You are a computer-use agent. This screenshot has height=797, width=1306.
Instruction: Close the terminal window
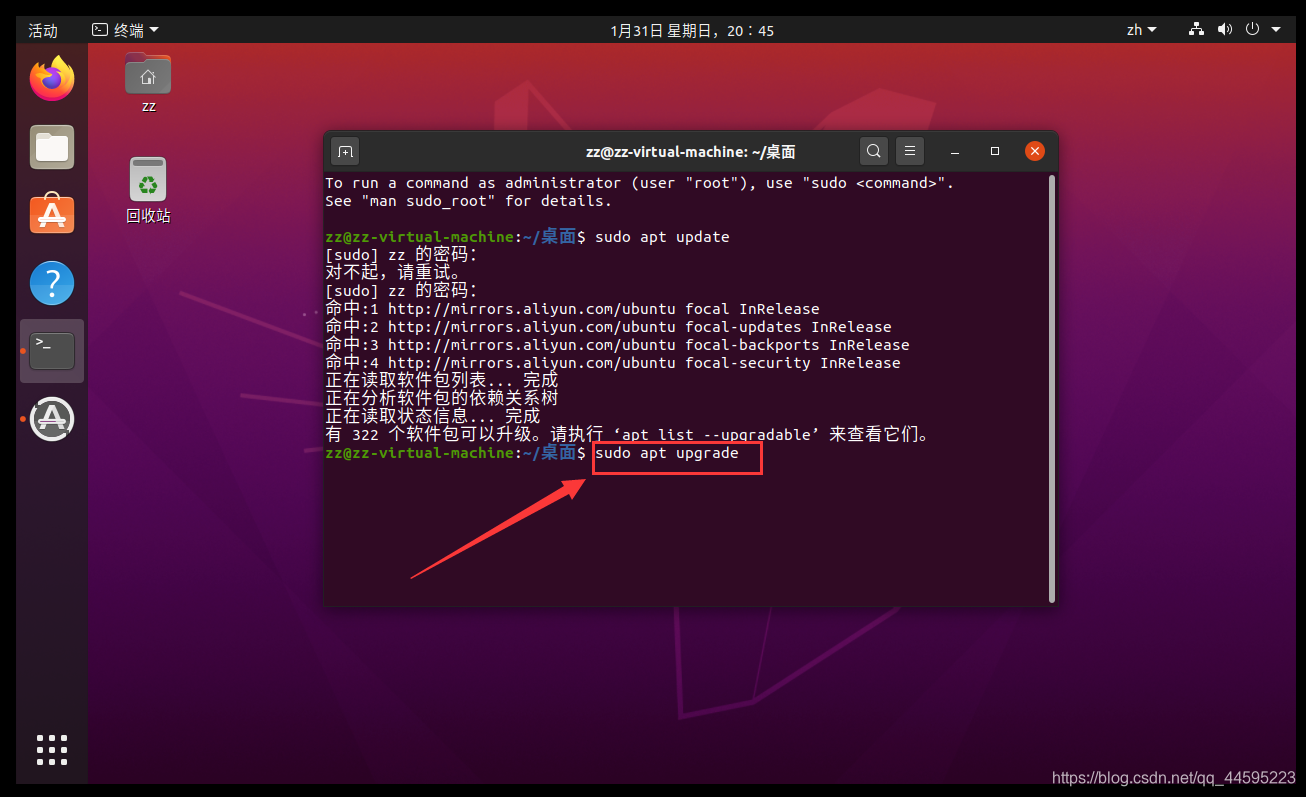[1035, 152]
